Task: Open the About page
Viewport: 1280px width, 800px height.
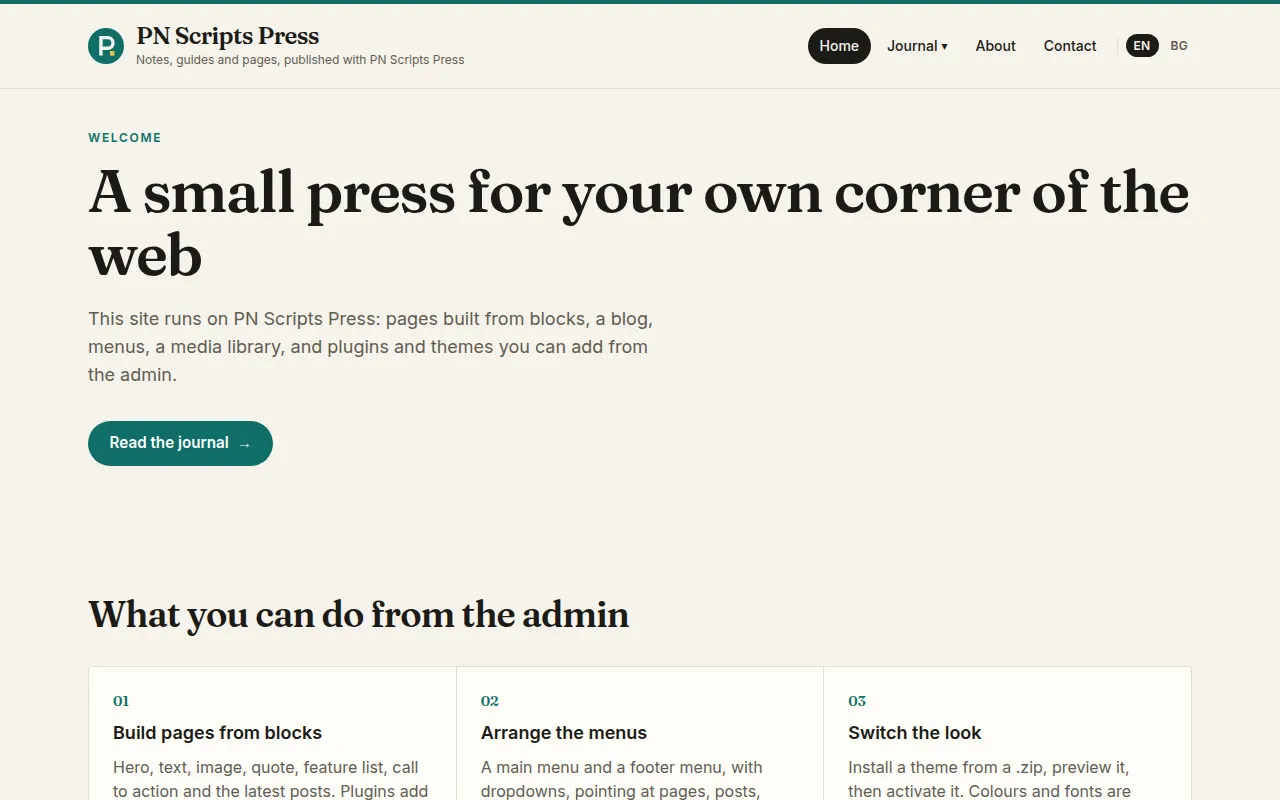Action: [995, 46]
